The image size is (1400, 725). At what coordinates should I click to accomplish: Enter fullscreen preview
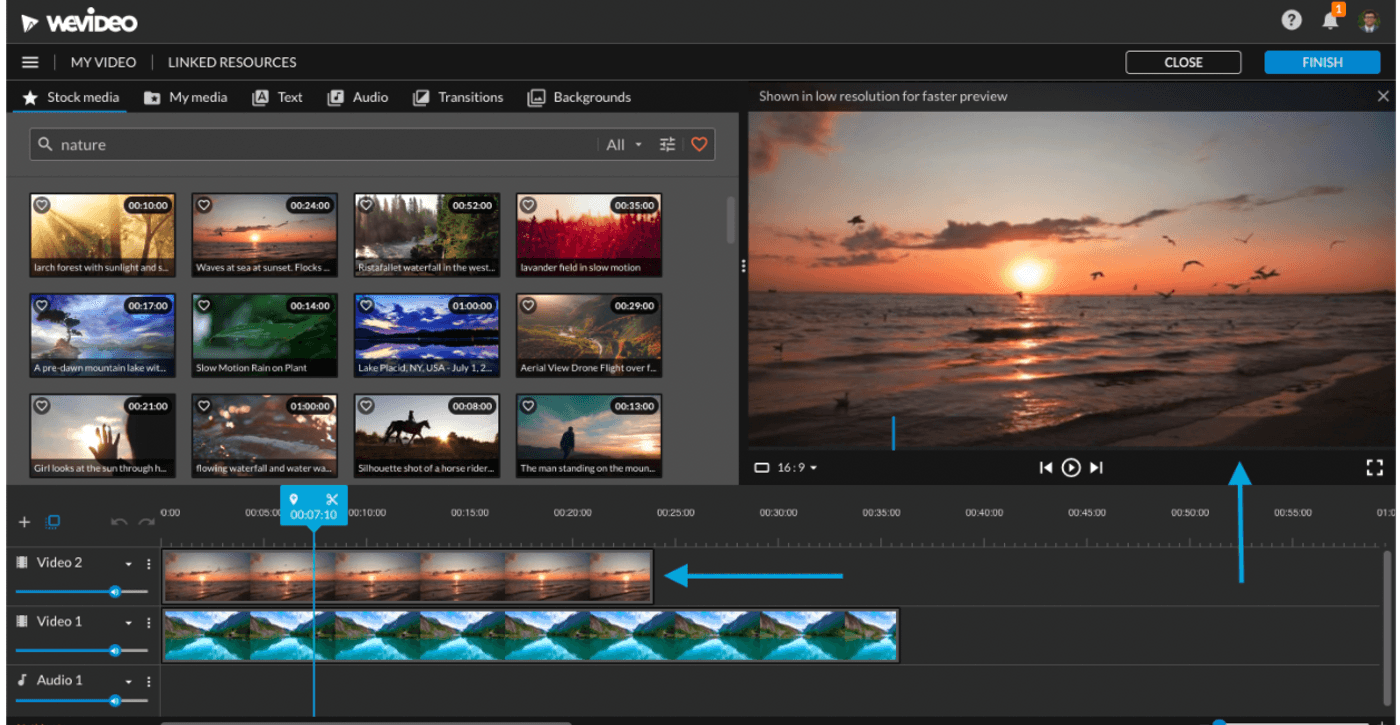point(1374,467)
